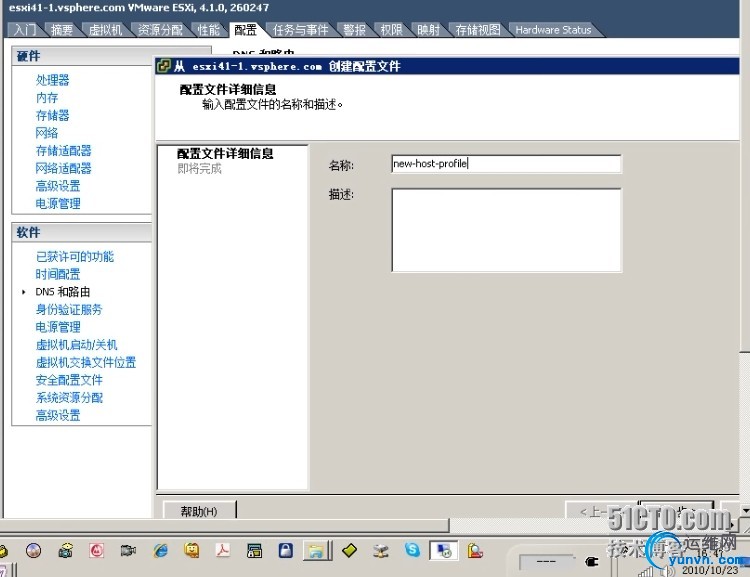750x577 pixels.
Task: Open 内存 hardware settings
Action: pos(46,98)
